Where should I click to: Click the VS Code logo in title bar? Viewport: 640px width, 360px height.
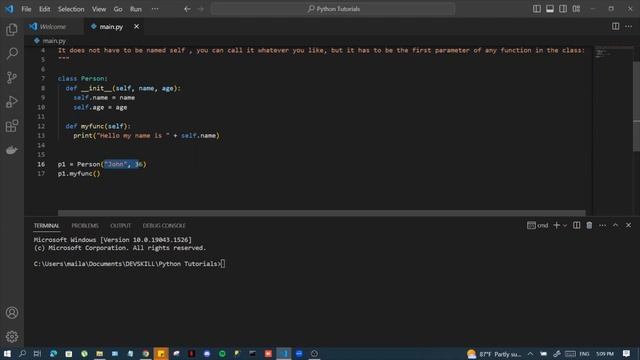pos(9,9)
